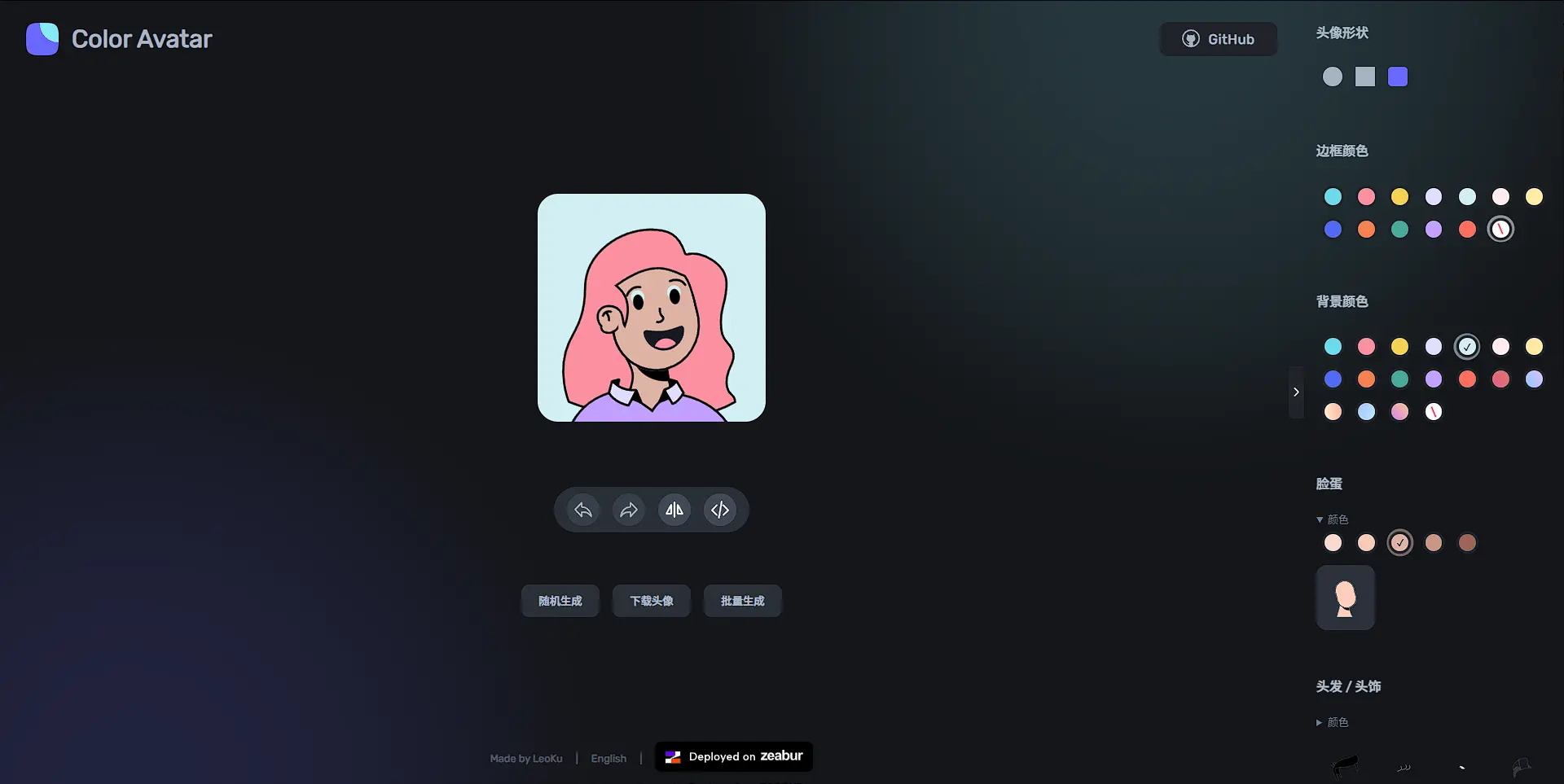The width and height of the screenshot is (1564, 784).
Task: Click the Color Avatar logo
Action: click(x=42, y=39)
